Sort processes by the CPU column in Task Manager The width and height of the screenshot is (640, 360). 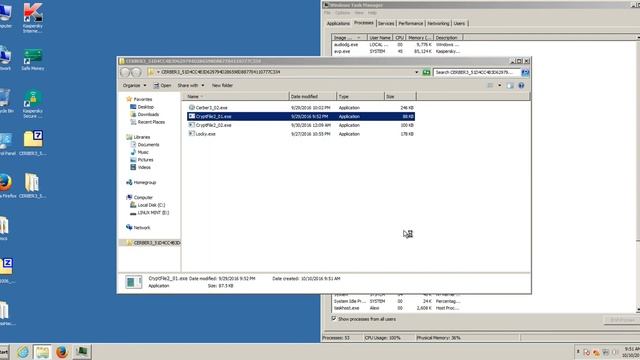coord(399,38)
